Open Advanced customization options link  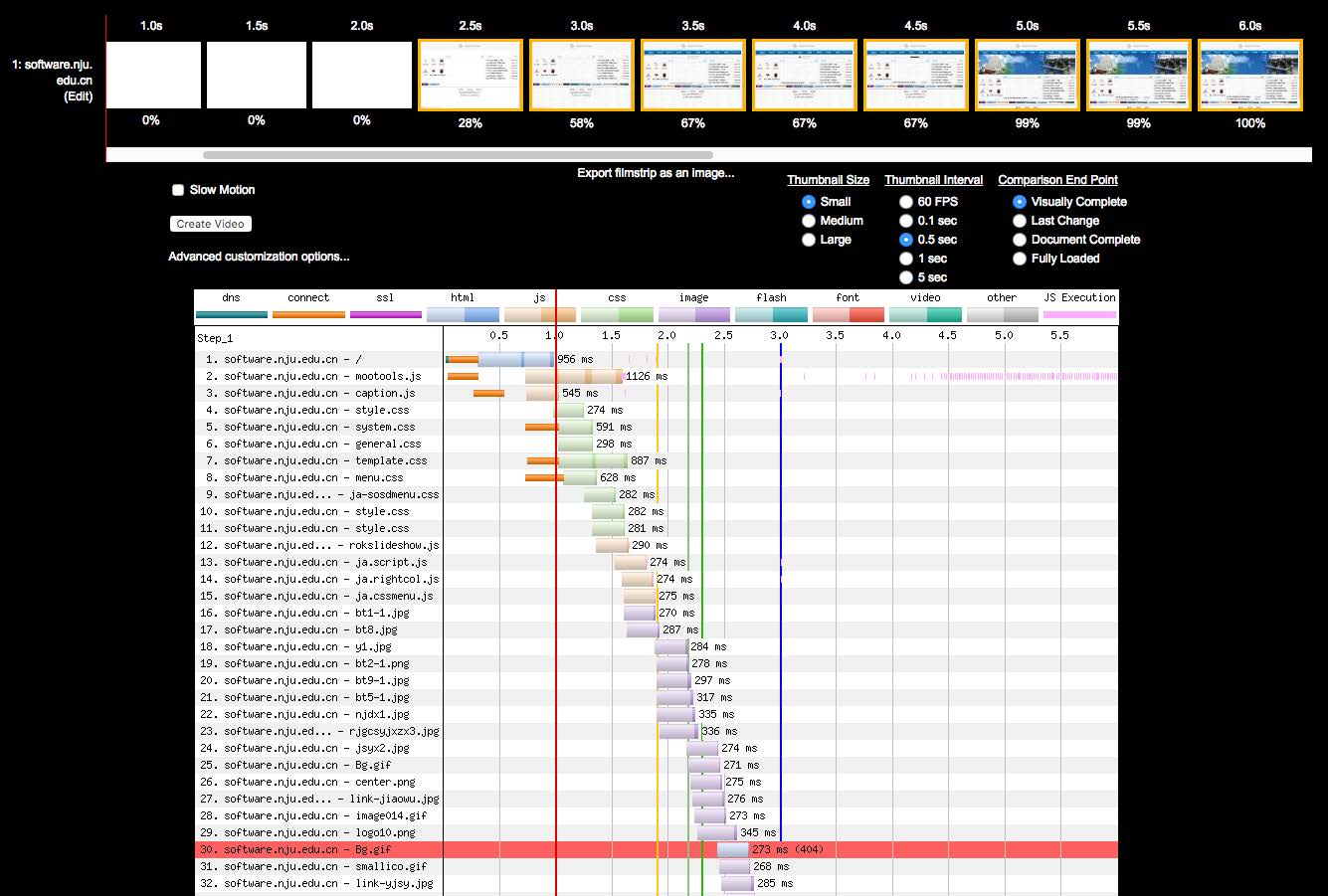click(259, 257)
